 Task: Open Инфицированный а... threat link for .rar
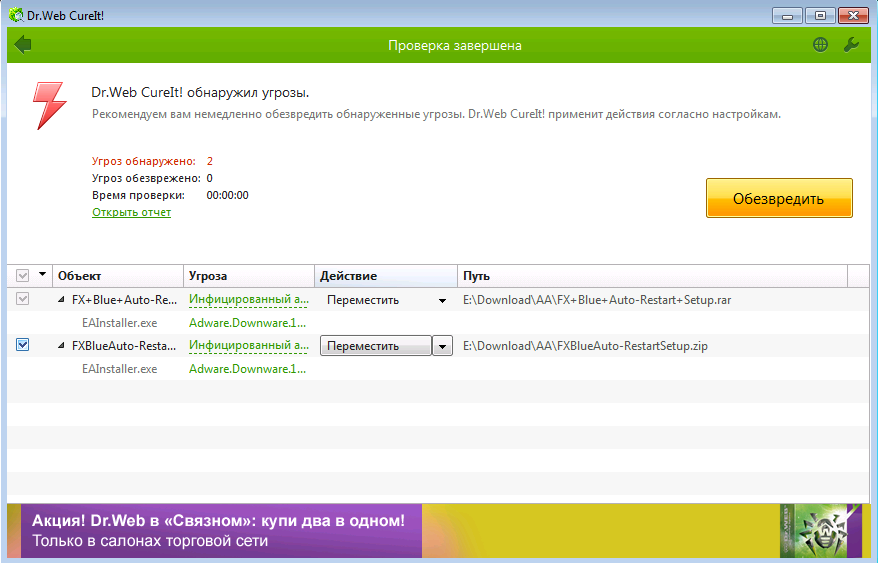(249, 300)
